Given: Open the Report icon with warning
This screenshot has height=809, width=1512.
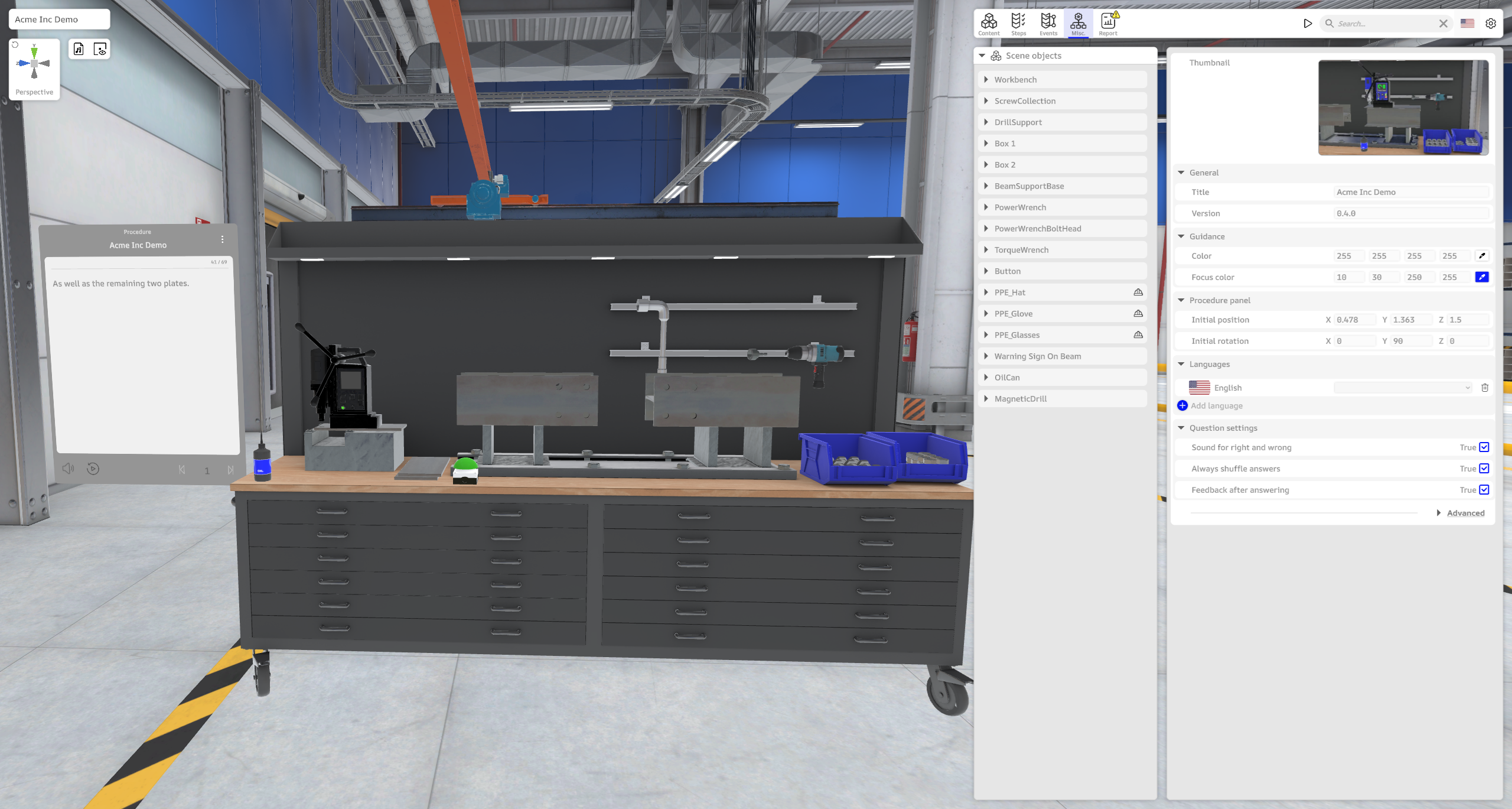Looking at the screenshot, I should pyautogui.click(x=1108, y=24).
